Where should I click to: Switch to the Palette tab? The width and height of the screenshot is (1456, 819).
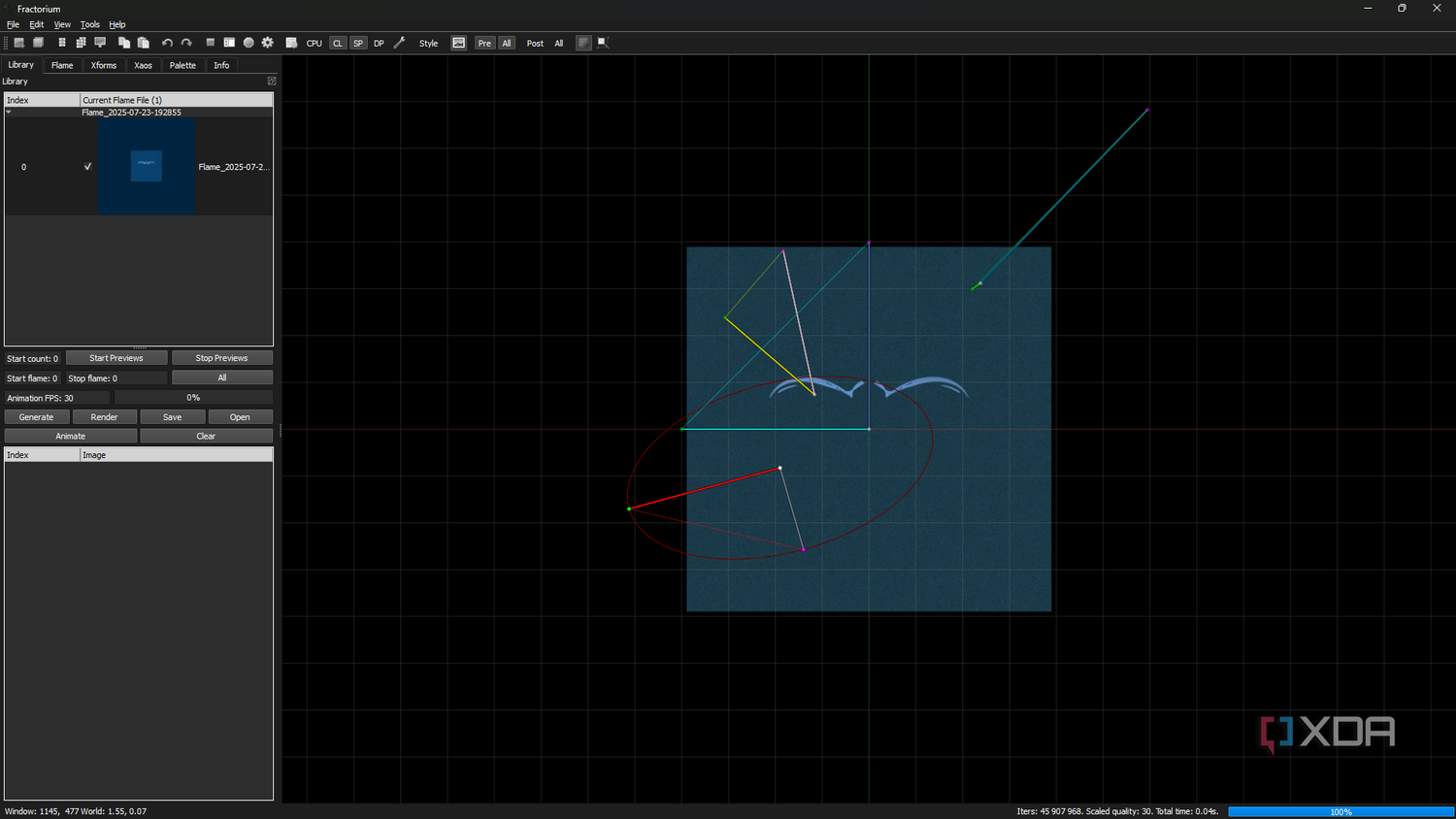[182, 65]
